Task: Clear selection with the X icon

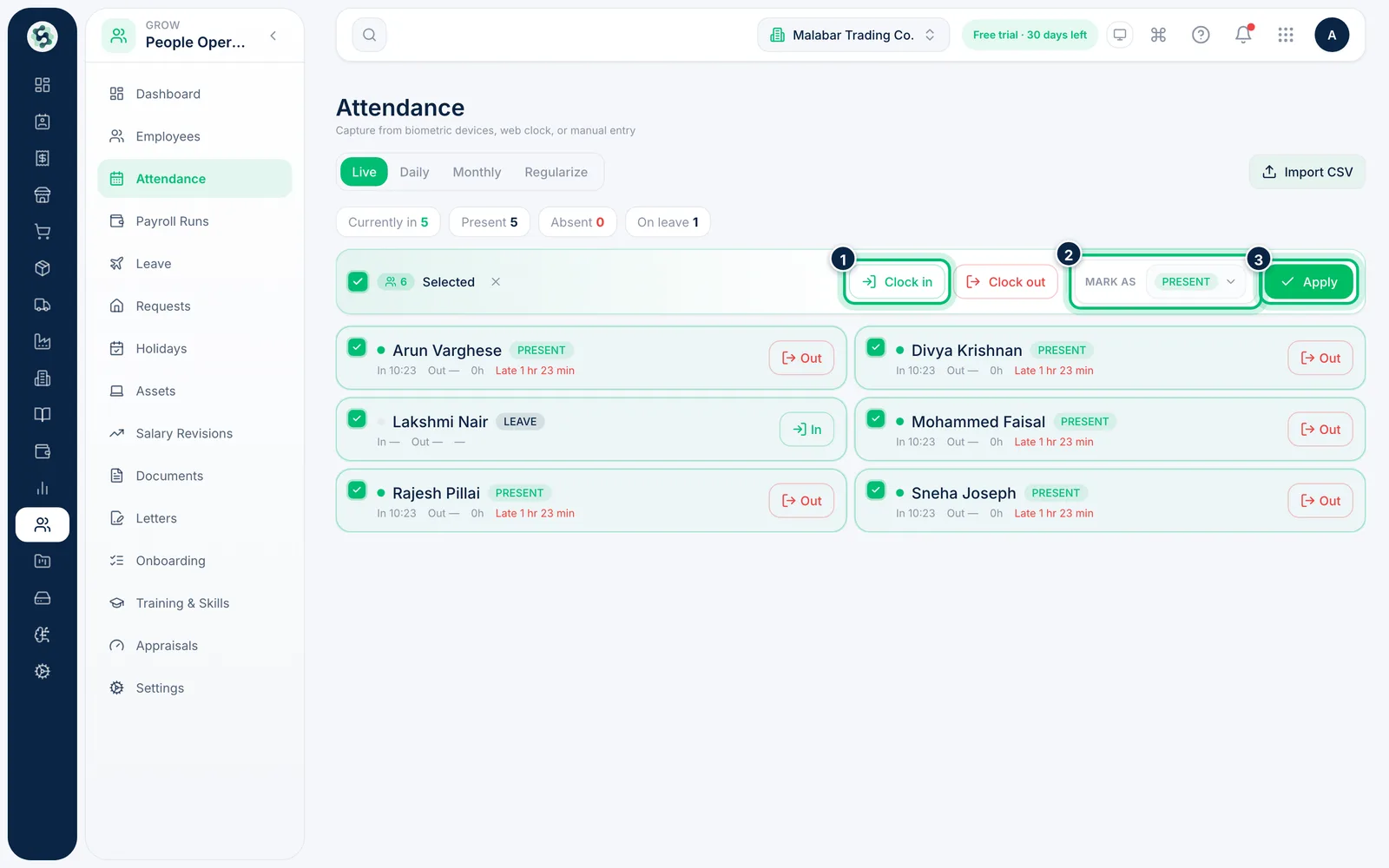Action: (x=496, y=281)
